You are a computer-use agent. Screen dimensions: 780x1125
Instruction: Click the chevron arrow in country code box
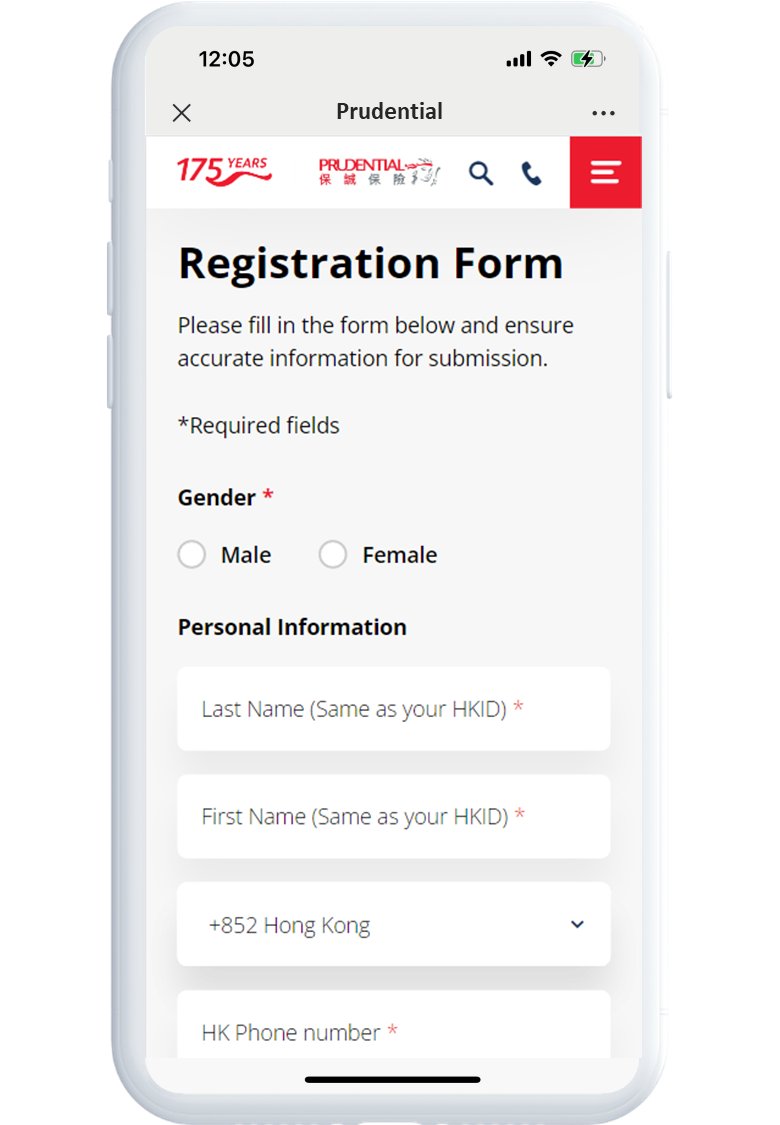tap(577, 925)
